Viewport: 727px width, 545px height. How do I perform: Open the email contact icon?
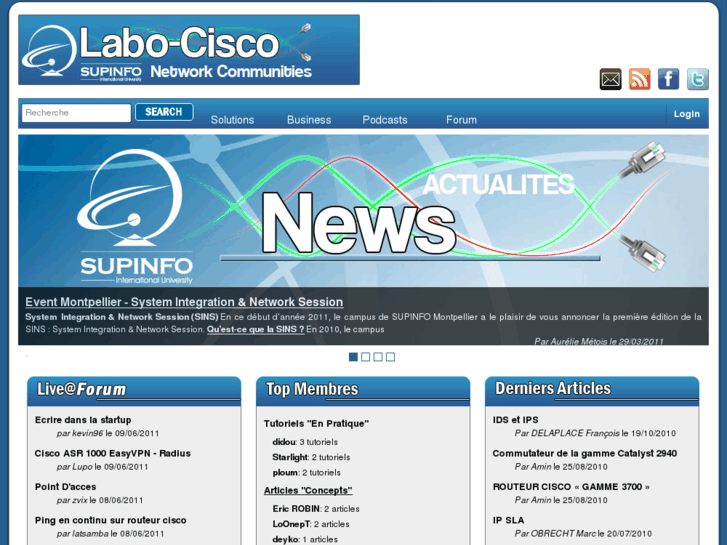(611, 79)
